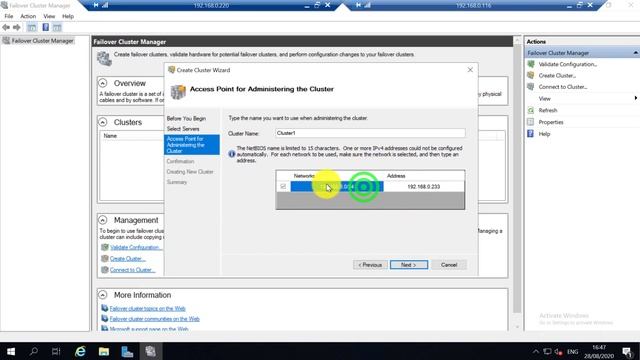
Task: Open taskbar Search
Action: [34, 351]
